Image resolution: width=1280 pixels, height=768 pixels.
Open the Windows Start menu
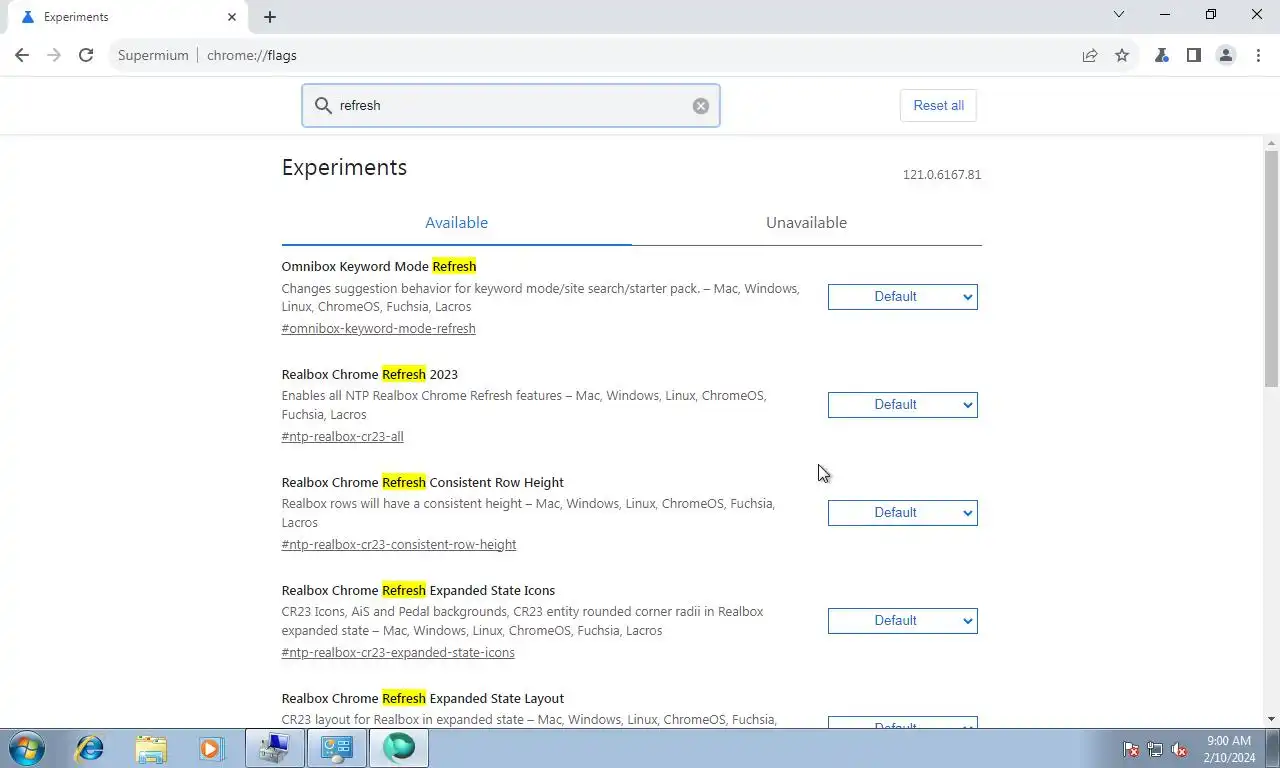pos(26,748)
